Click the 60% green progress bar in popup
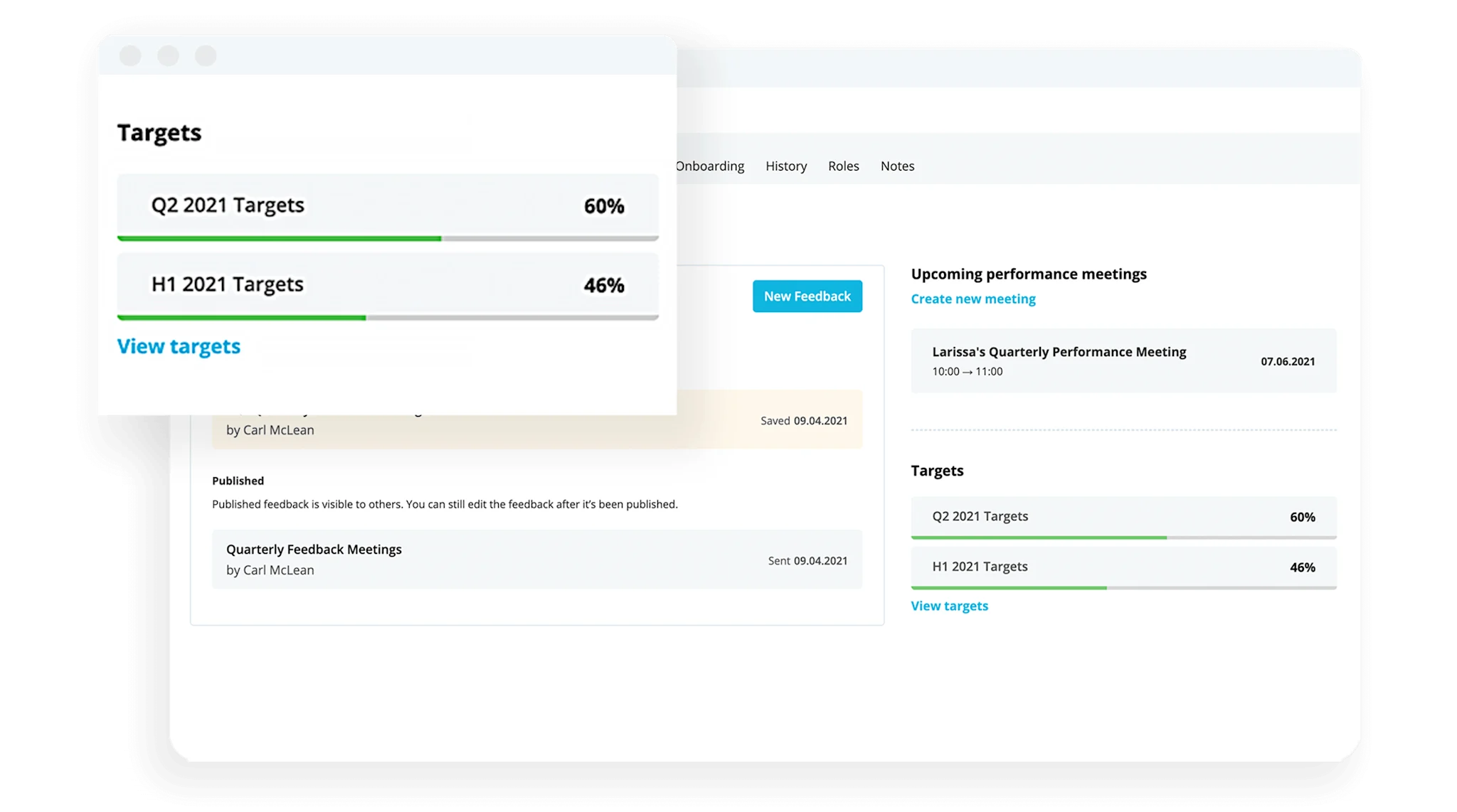The image size is (1457, 812). pyautogui.click(x=279, y=238)
